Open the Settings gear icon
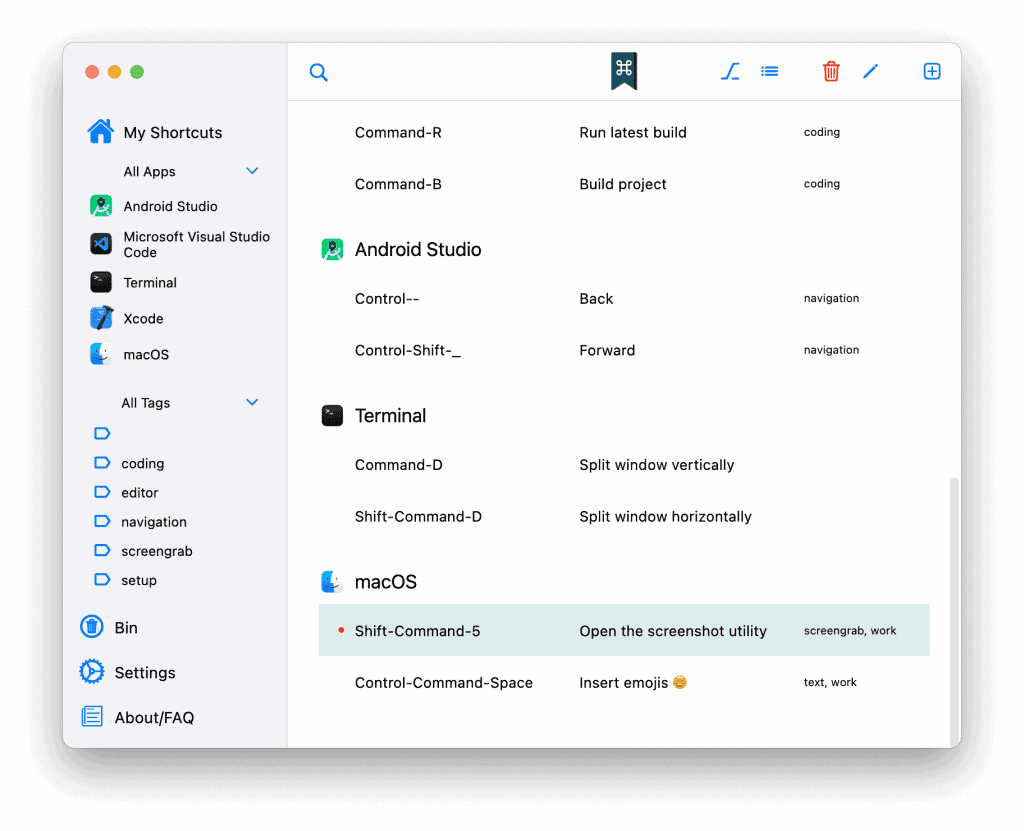Screen dimensions: 1024x831 91,672
